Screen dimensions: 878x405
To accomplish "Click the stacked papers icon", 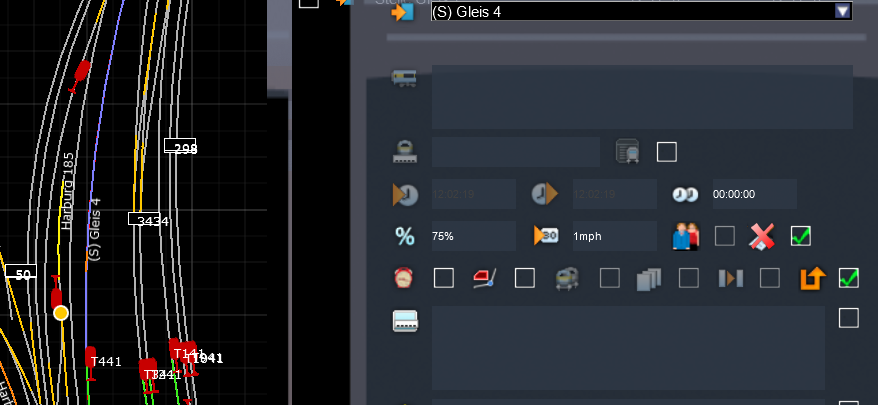I will (x=649, y=279).
